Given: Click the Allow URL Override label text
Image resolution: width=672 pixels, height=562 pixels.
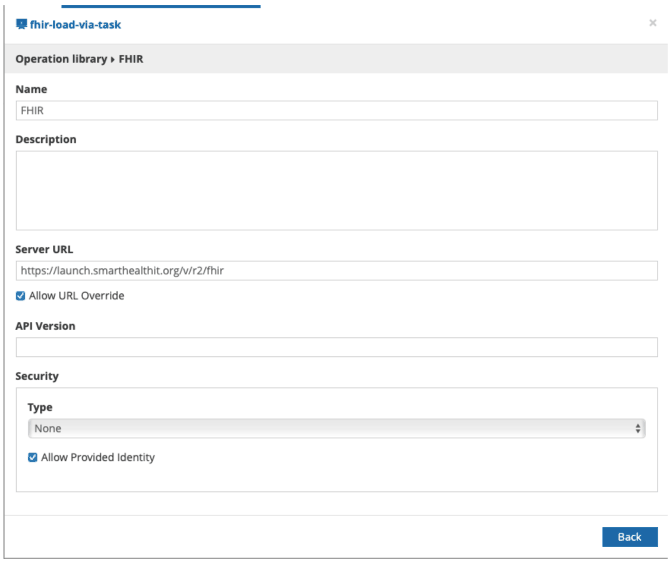Looking at the screenshot, I should [x=77, y=296].
